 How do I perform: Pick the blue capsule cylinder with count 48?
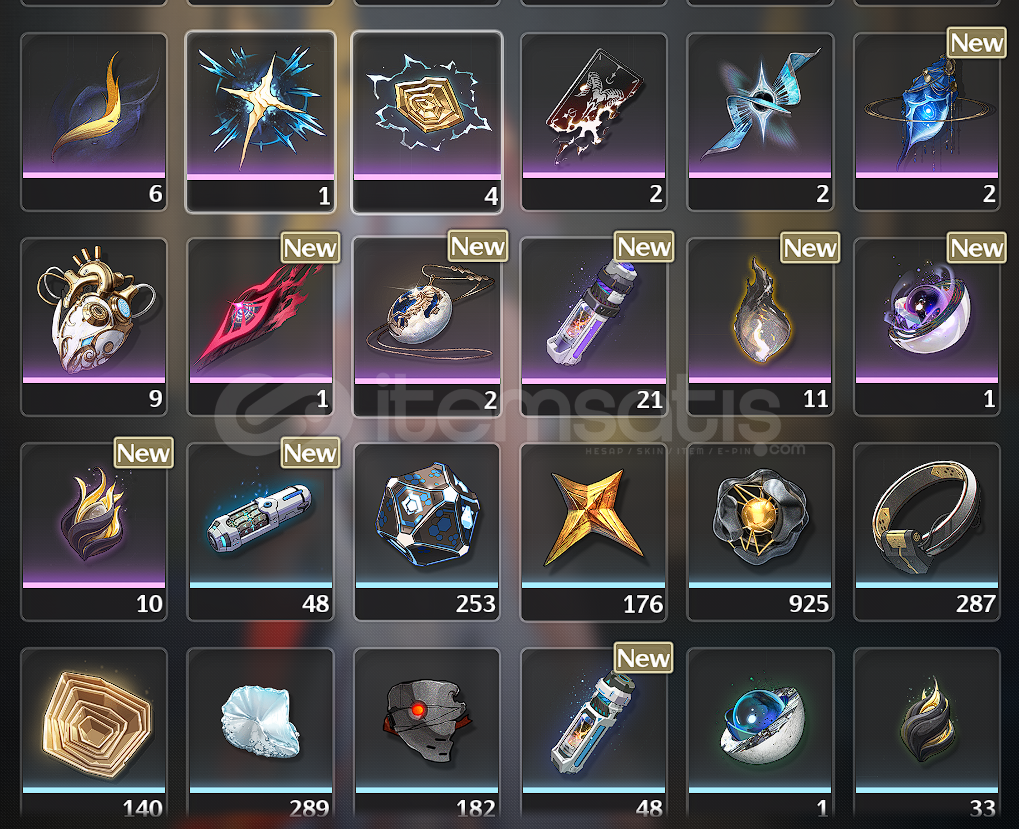coord(261,532)
